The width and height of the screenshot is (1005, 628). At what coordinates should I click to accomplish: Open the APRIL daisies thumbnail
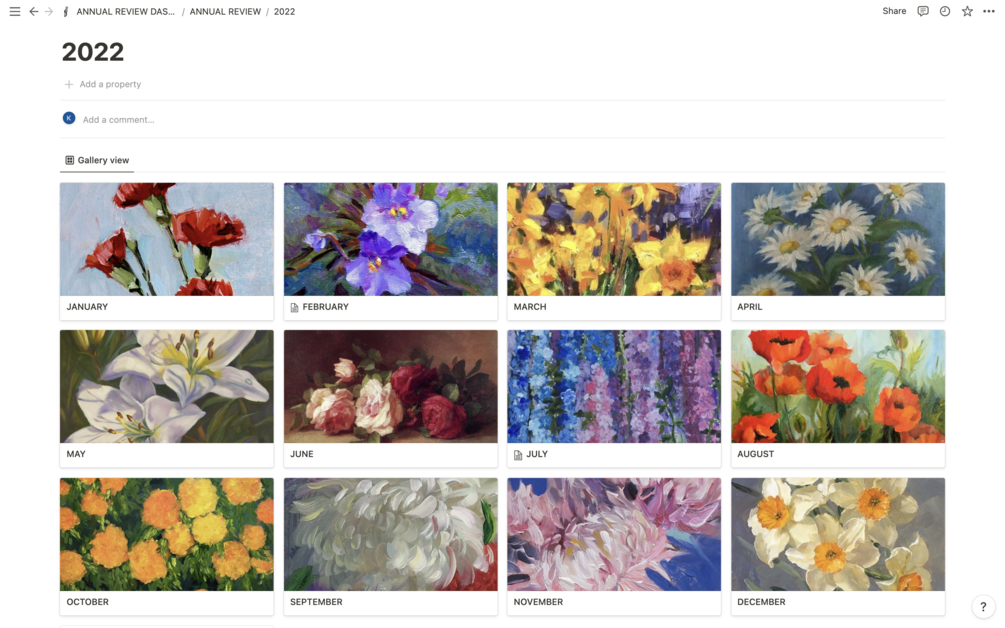point(838,239)
